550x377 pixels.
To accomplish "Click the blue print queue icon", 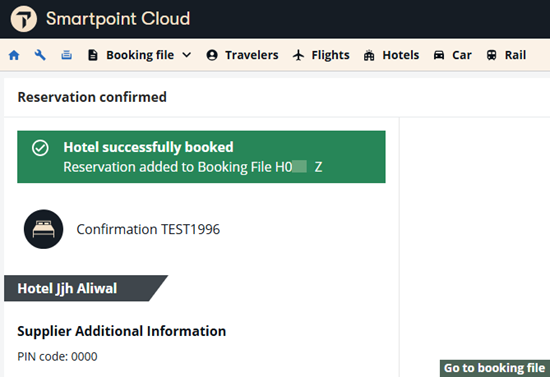I will coord(67,55).
